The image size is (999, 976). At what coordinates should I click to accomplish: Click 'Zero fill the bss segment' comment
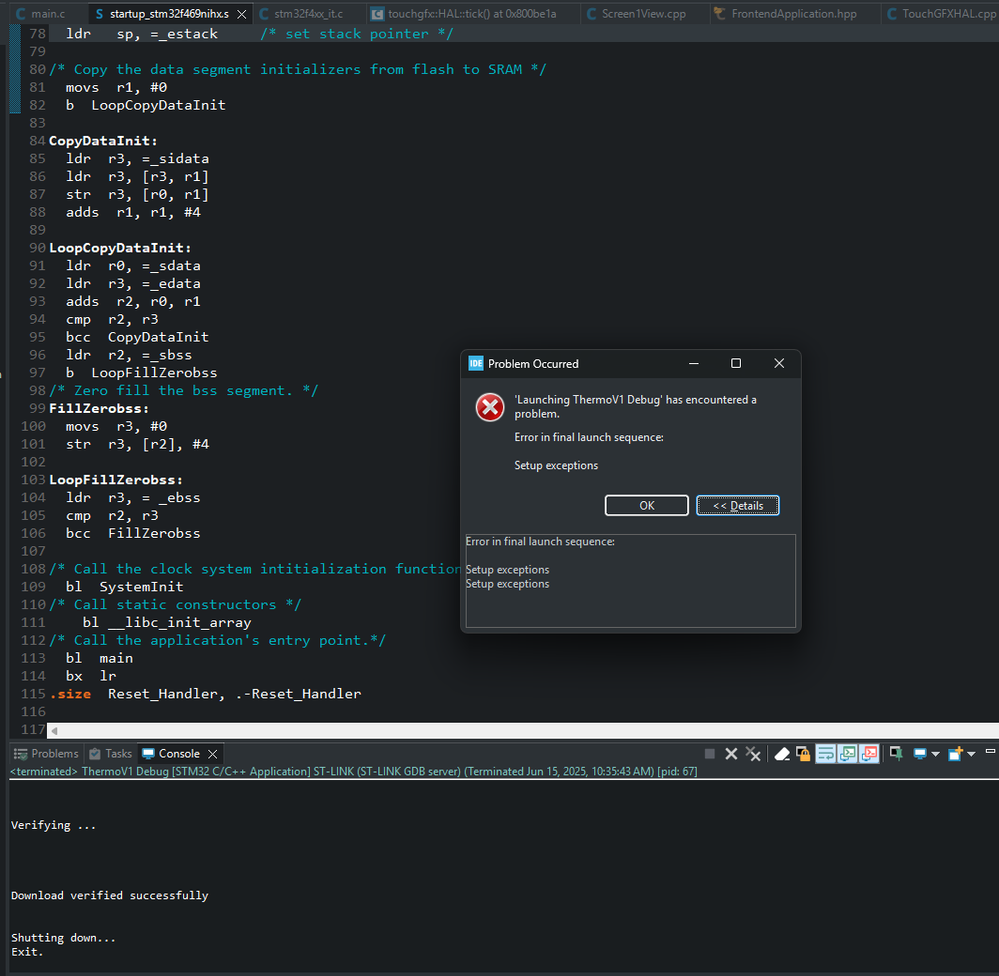(183, 391)
